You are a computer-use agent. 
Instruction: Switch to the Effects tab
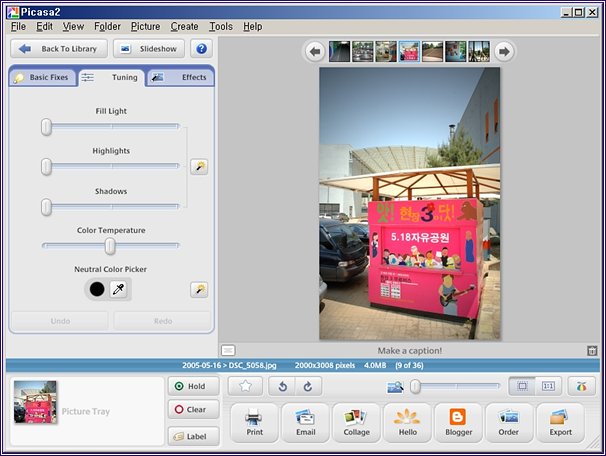tap(180, 77)
